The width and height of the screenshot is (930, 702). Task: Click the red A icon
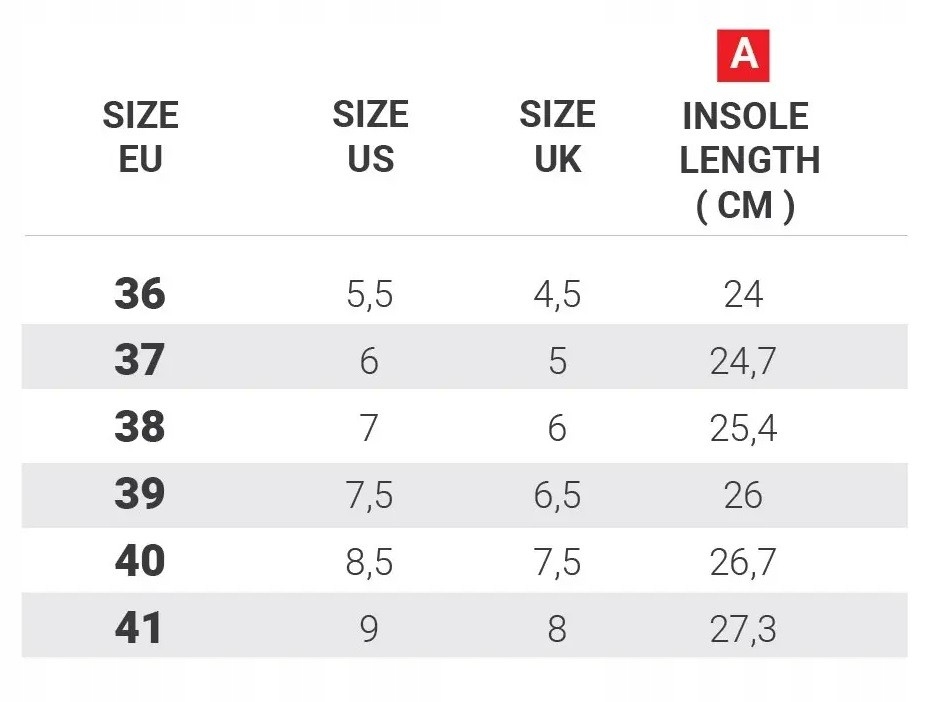click(x=743, y=55)
